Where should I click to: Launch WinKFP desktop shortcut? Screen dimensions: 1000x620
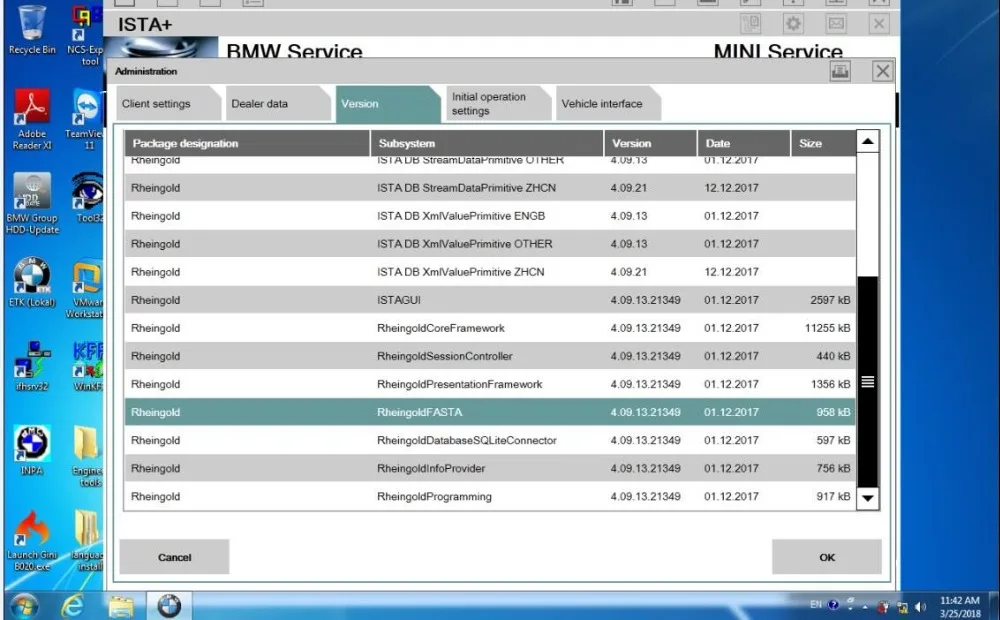(x=88, y=366)
